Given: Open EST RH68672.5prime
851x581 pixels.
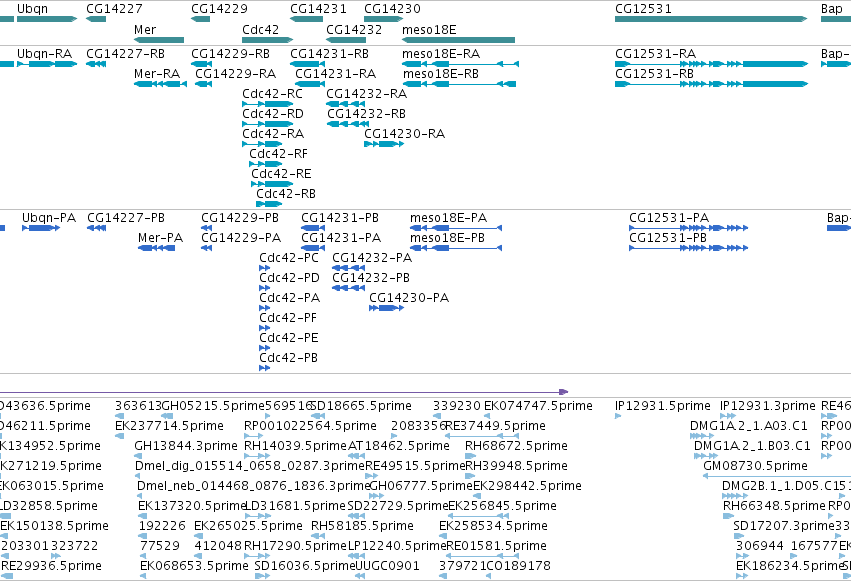Looking at the screenshot, I should coord(516,446).
